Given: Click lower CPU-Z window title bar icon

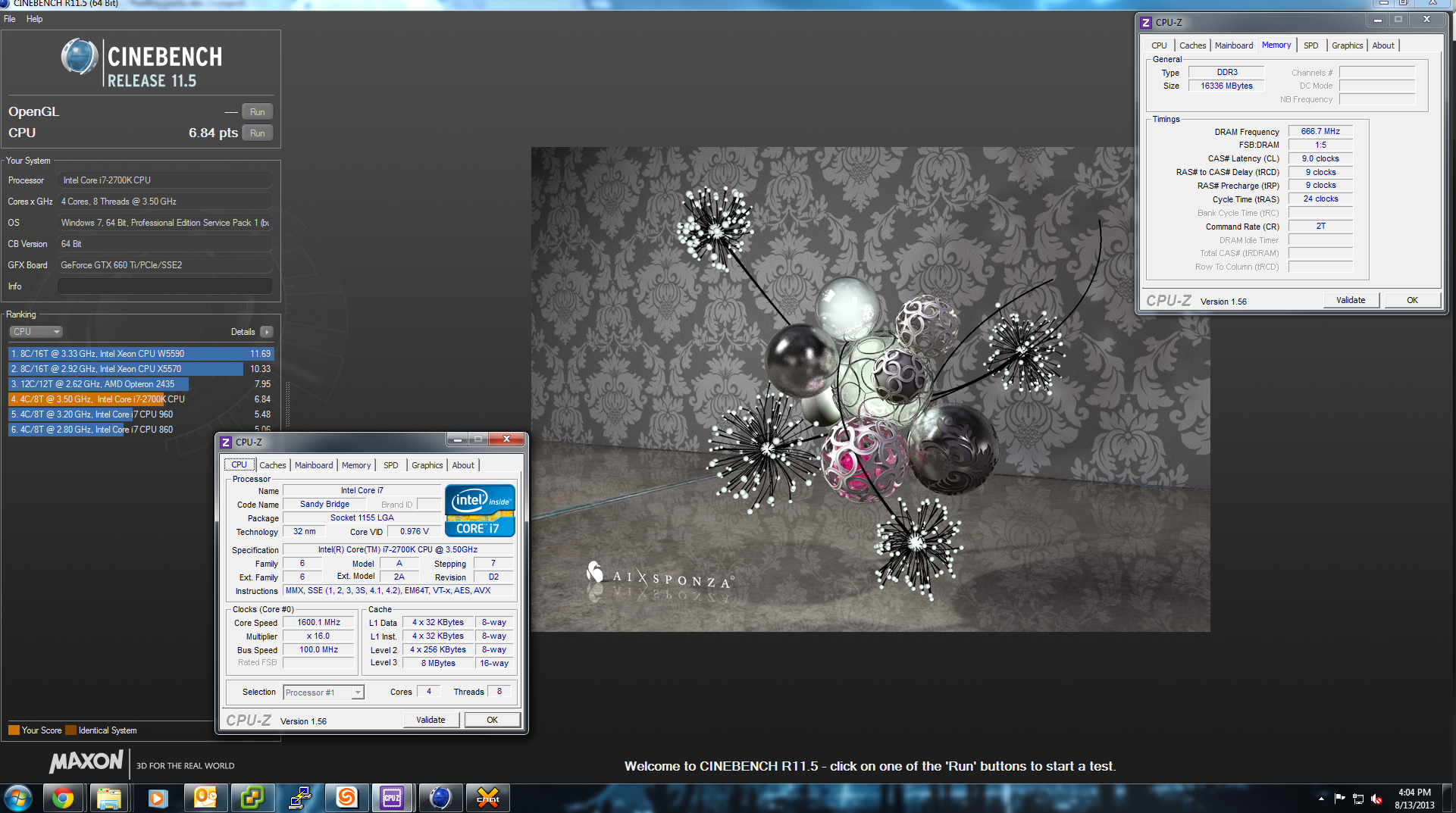Looking at the screenshot, I should [226, 442].
